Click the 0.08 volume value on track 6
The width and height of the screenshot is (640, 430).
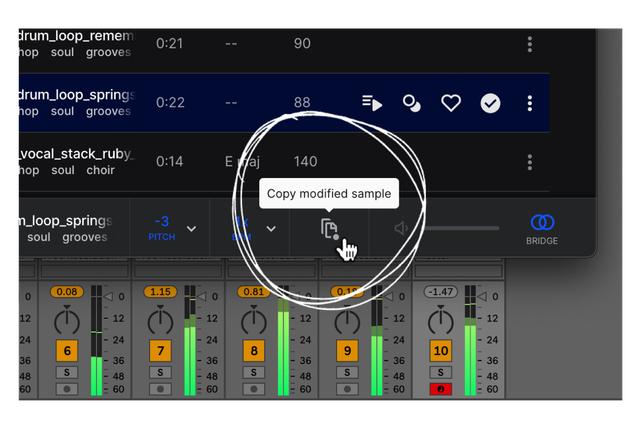[x=67, y=292]
